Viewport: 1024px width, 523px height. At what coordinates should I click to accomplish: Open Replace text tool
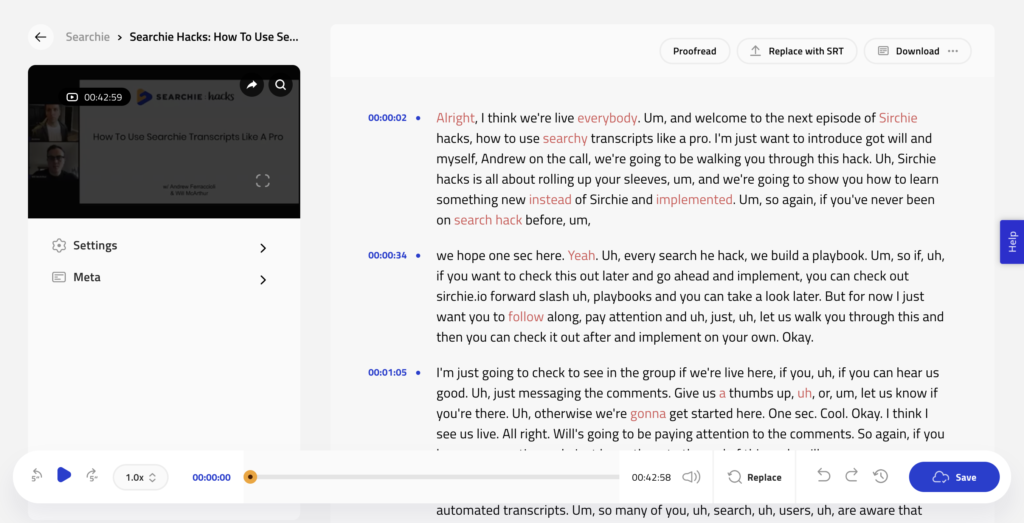[x=755, y=477]
